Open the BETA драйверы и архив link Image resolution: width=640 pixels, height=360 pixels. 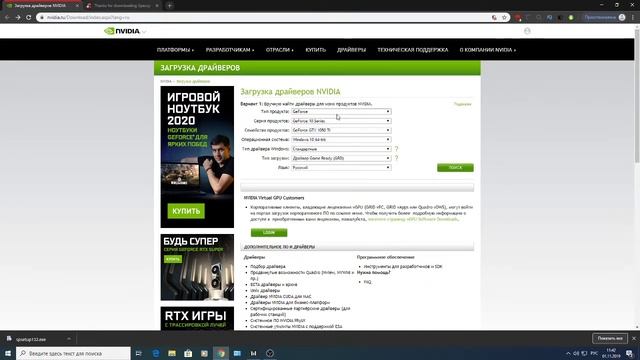coord(273,284)
